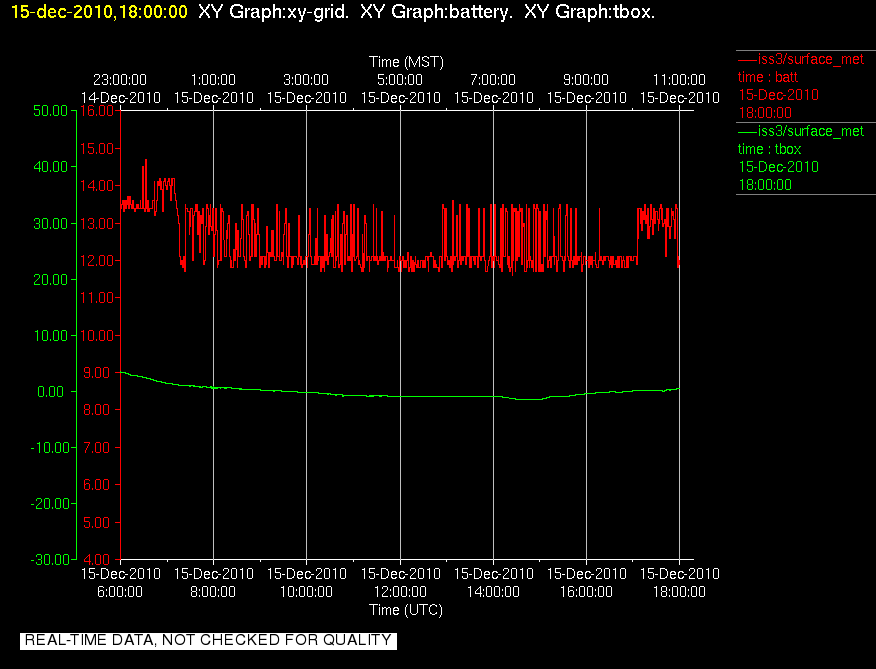Click the green 50.00 axis value

pos(50,111)
